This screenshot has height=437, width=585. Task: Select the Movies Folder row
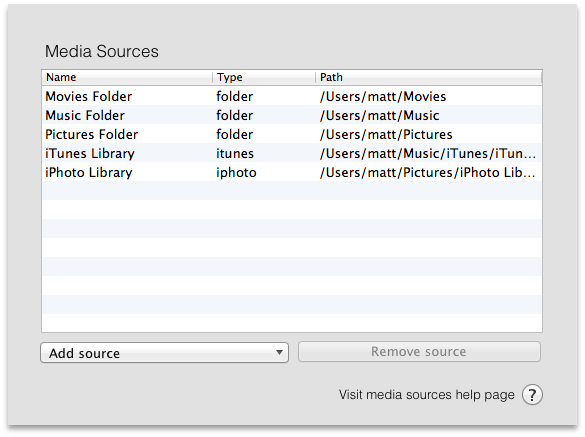click(292, 96)
